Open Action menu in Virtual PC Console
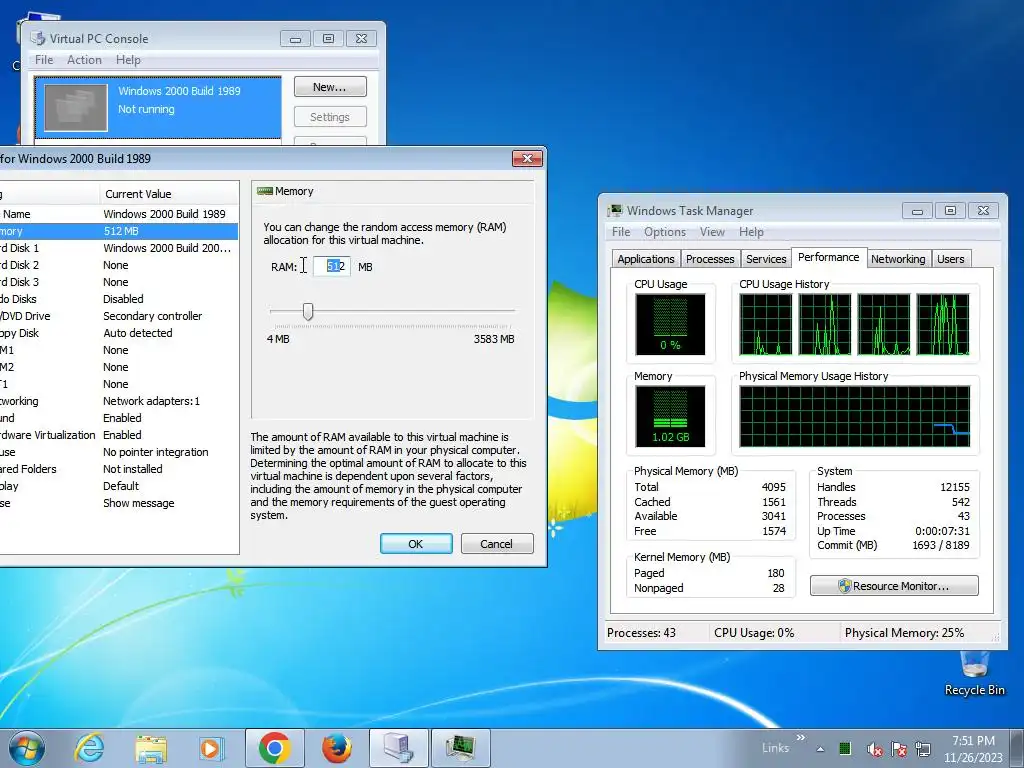The height and width of the screenshot is (768, 1024). point(84,59)
